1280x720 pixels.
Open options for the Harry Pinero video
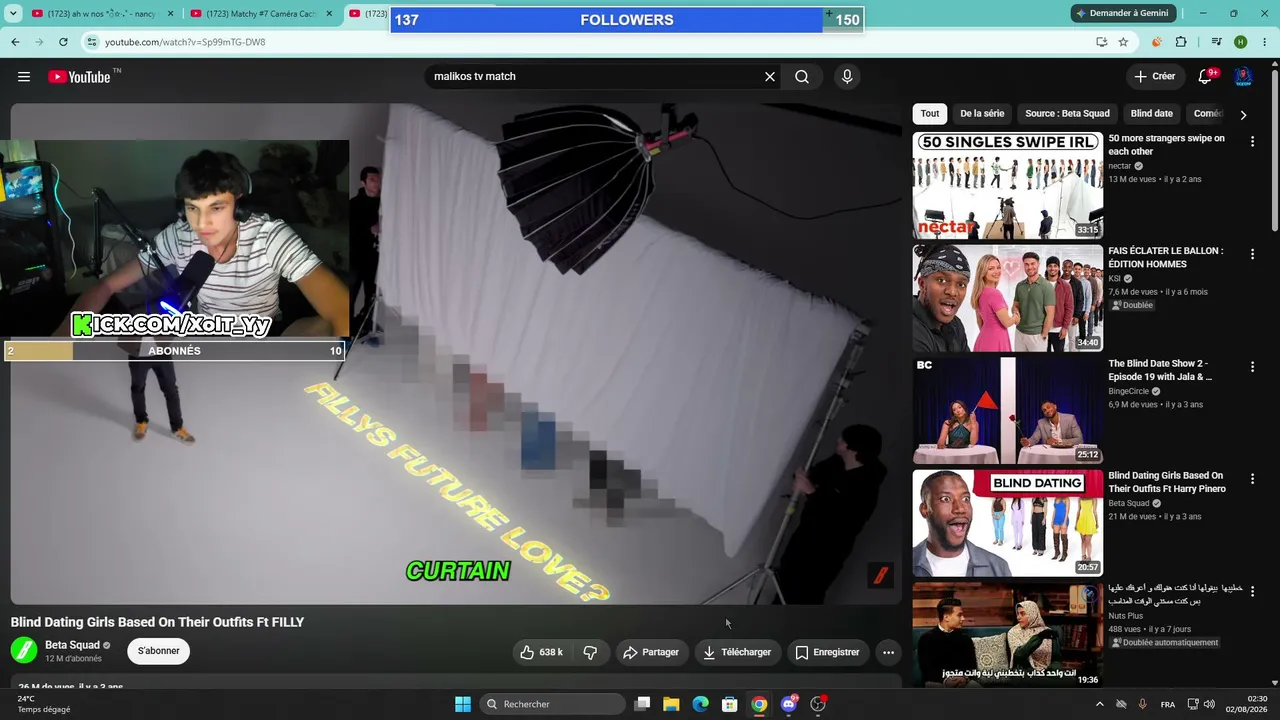1252,479
